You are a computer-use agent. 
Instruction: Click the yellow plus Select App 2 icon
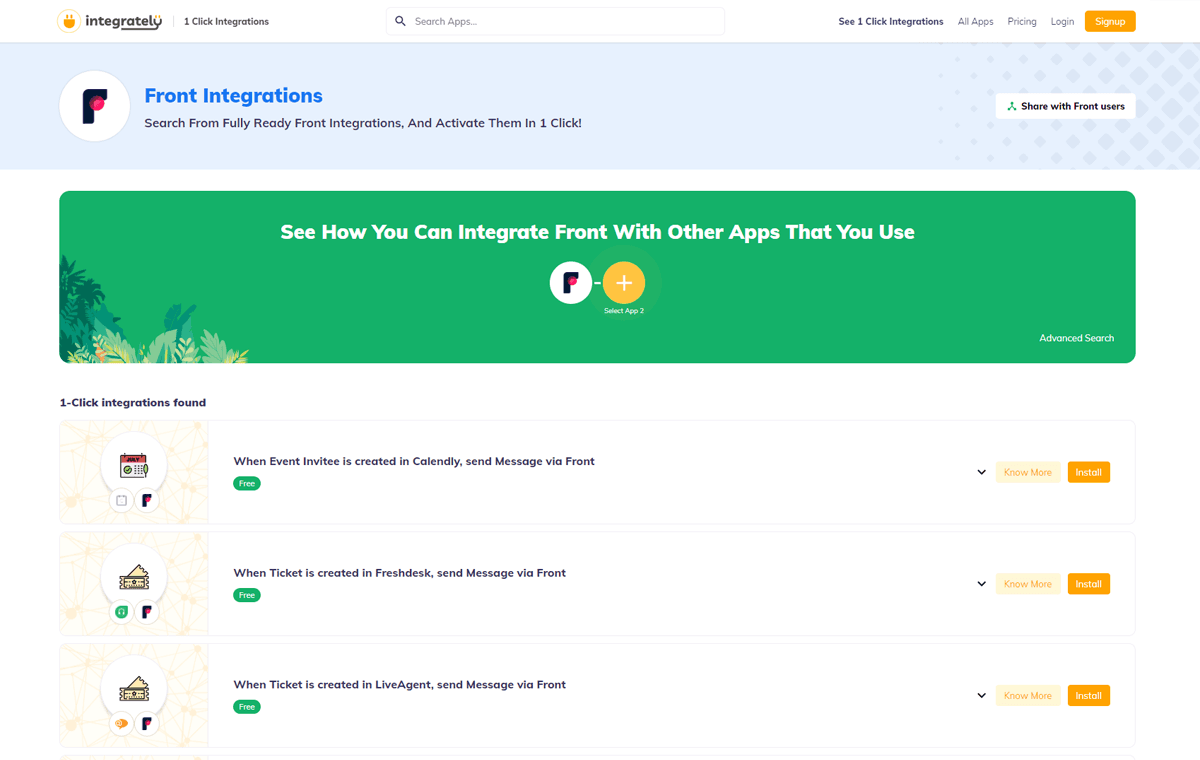pyautogui.click(x=624, y=283)
